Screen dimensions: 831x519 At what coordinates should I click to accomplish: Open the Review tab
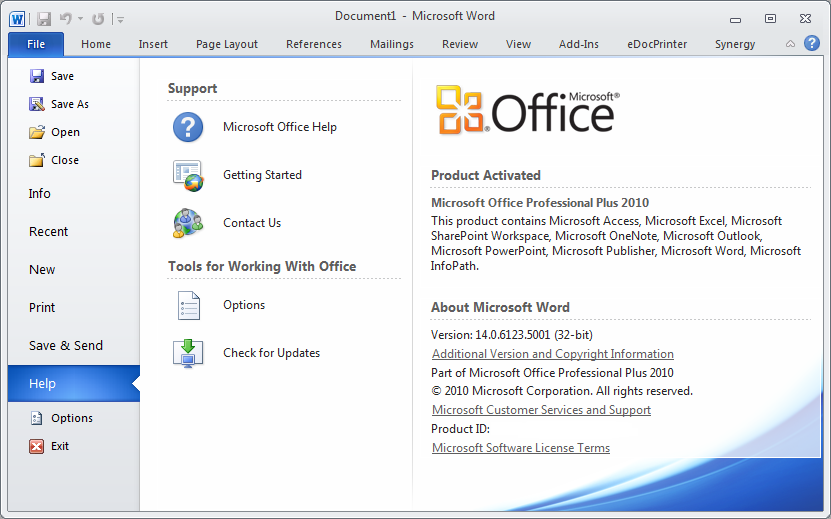tap(460, 44)
